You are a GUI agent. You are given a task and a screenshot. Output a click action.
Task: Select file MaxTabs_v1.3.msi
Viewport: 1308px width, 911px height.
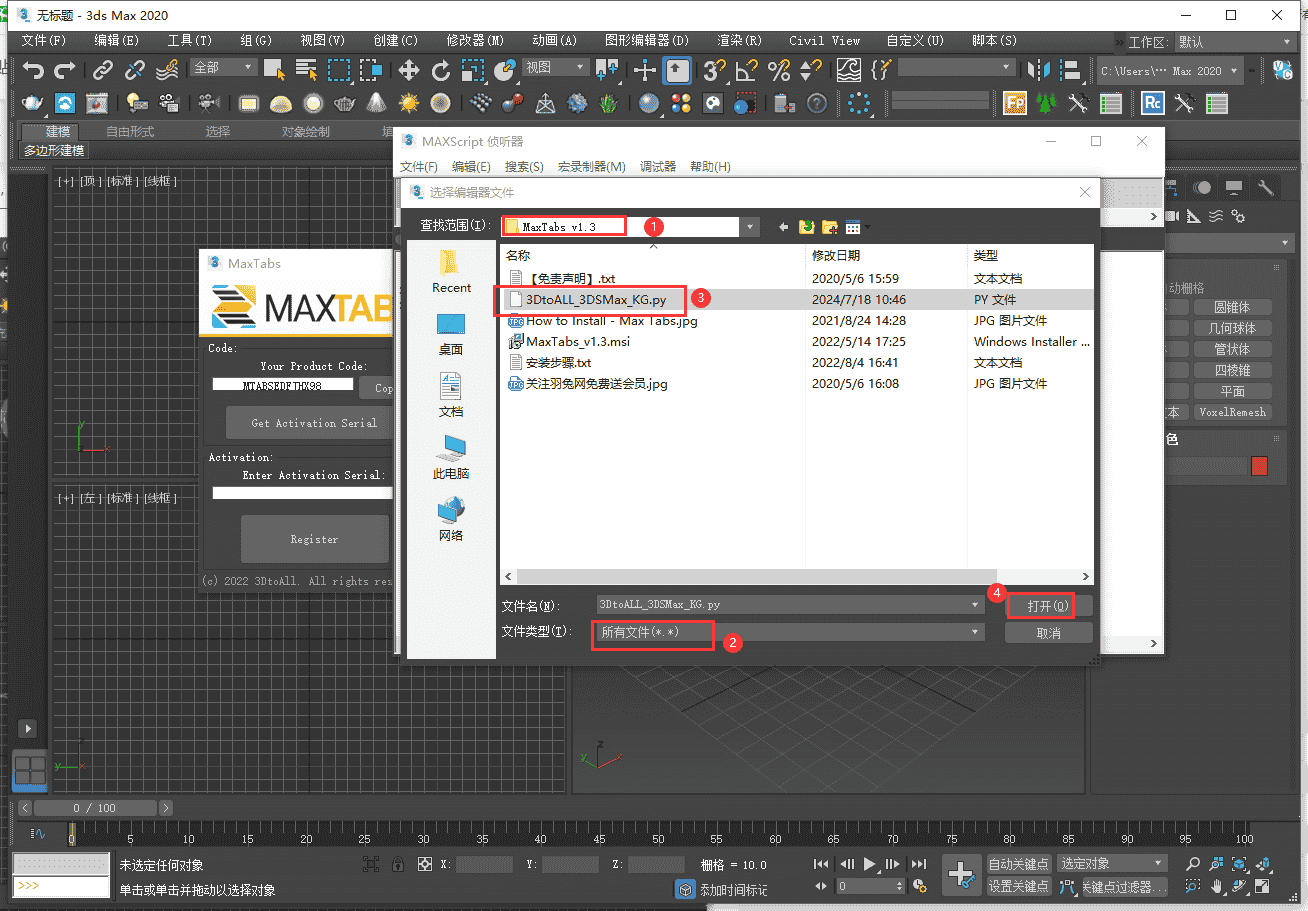[577, 341]
